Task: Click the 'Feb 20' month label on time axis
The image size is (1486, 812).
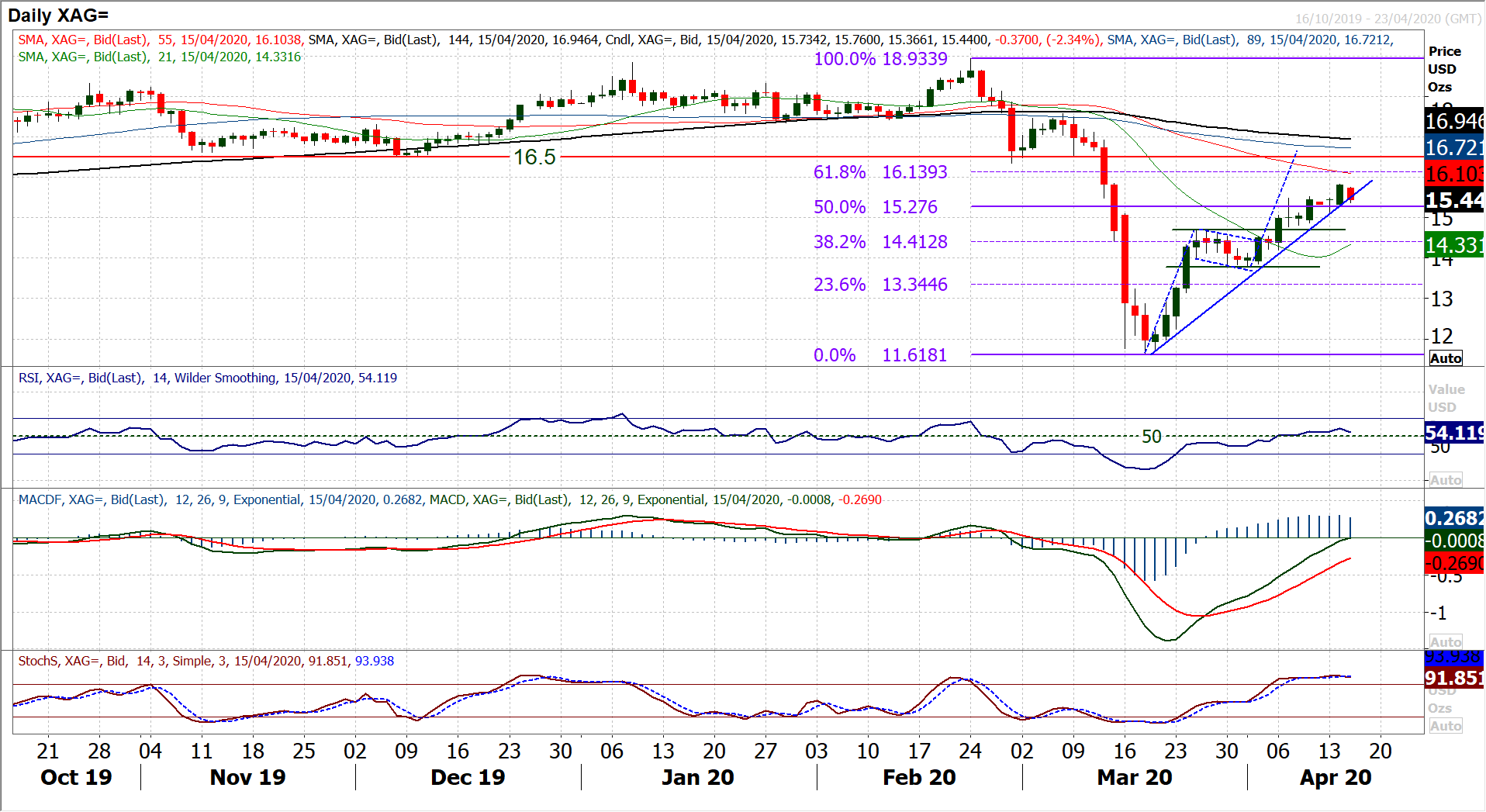Action: 919,777
